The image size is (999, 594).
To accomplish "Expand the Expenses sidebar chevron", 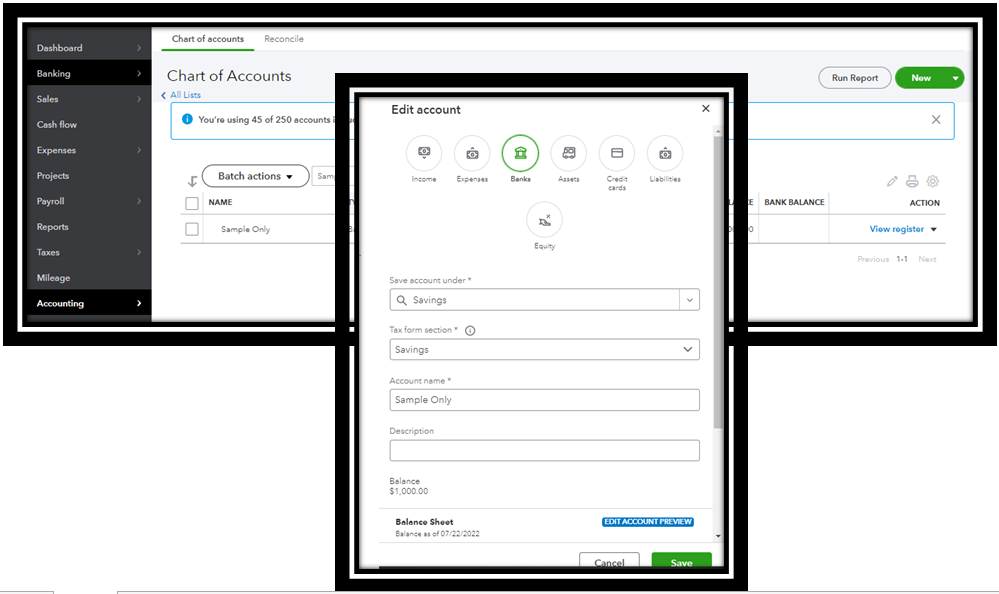I will (139, 150).
